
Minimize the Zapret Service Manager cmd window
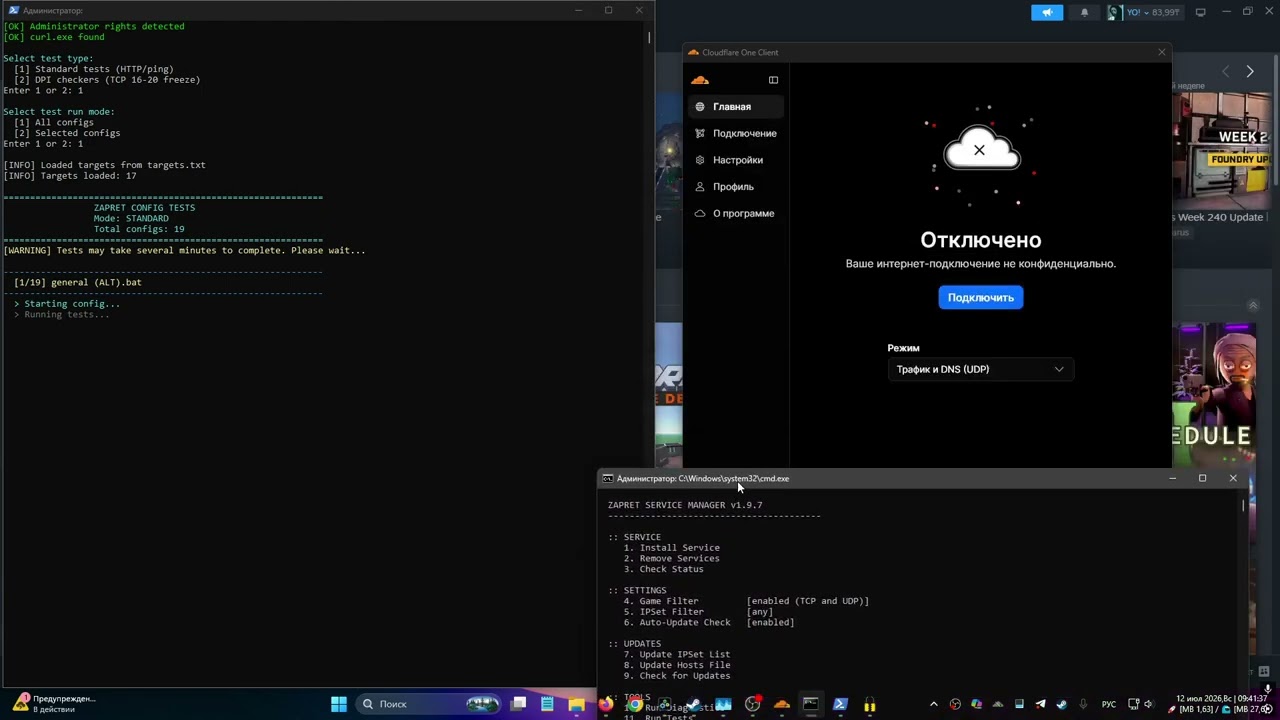pos(1172,479)
